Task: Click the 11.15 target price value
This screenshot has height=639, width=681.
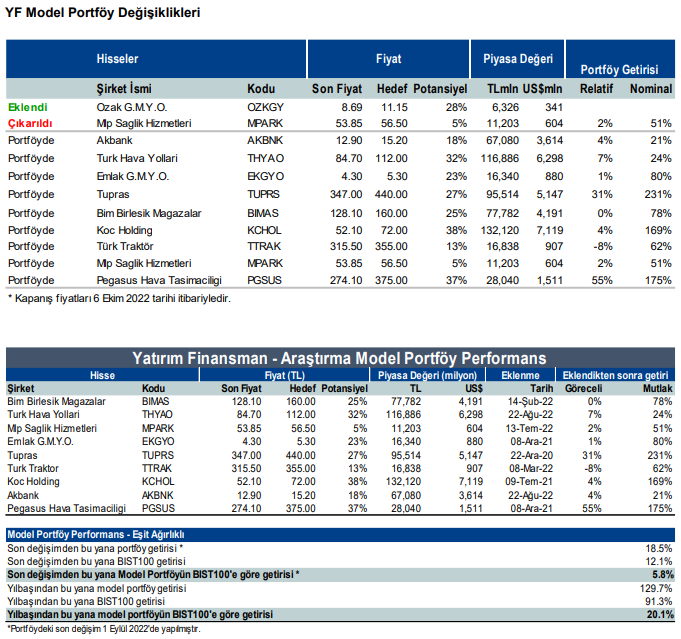Action: click(394, 107)
